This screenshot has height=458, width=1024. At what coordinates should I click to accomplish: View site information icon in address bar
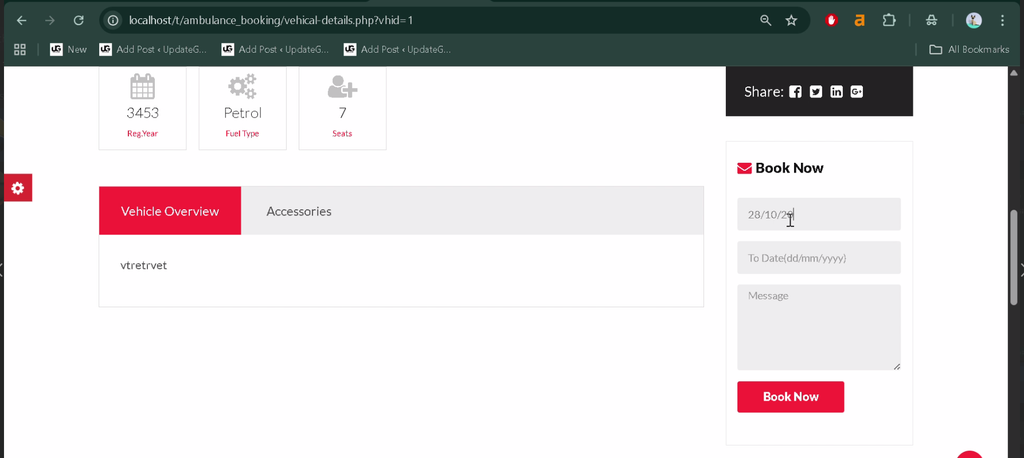click(113, 20)
